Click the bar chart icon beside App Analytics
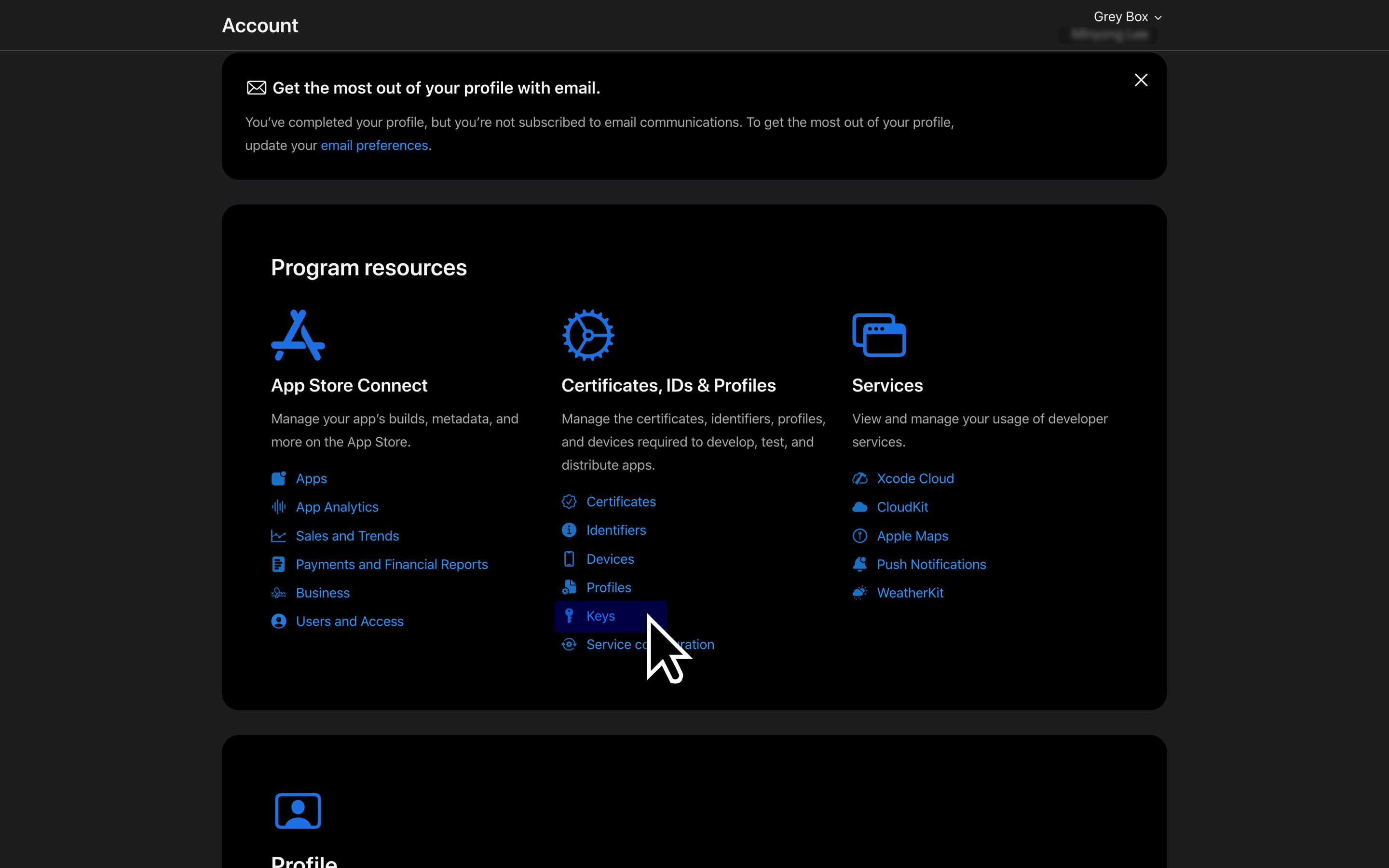This screenshot has height=868, width=1389. pyautogui.click(x=278, y=506)
